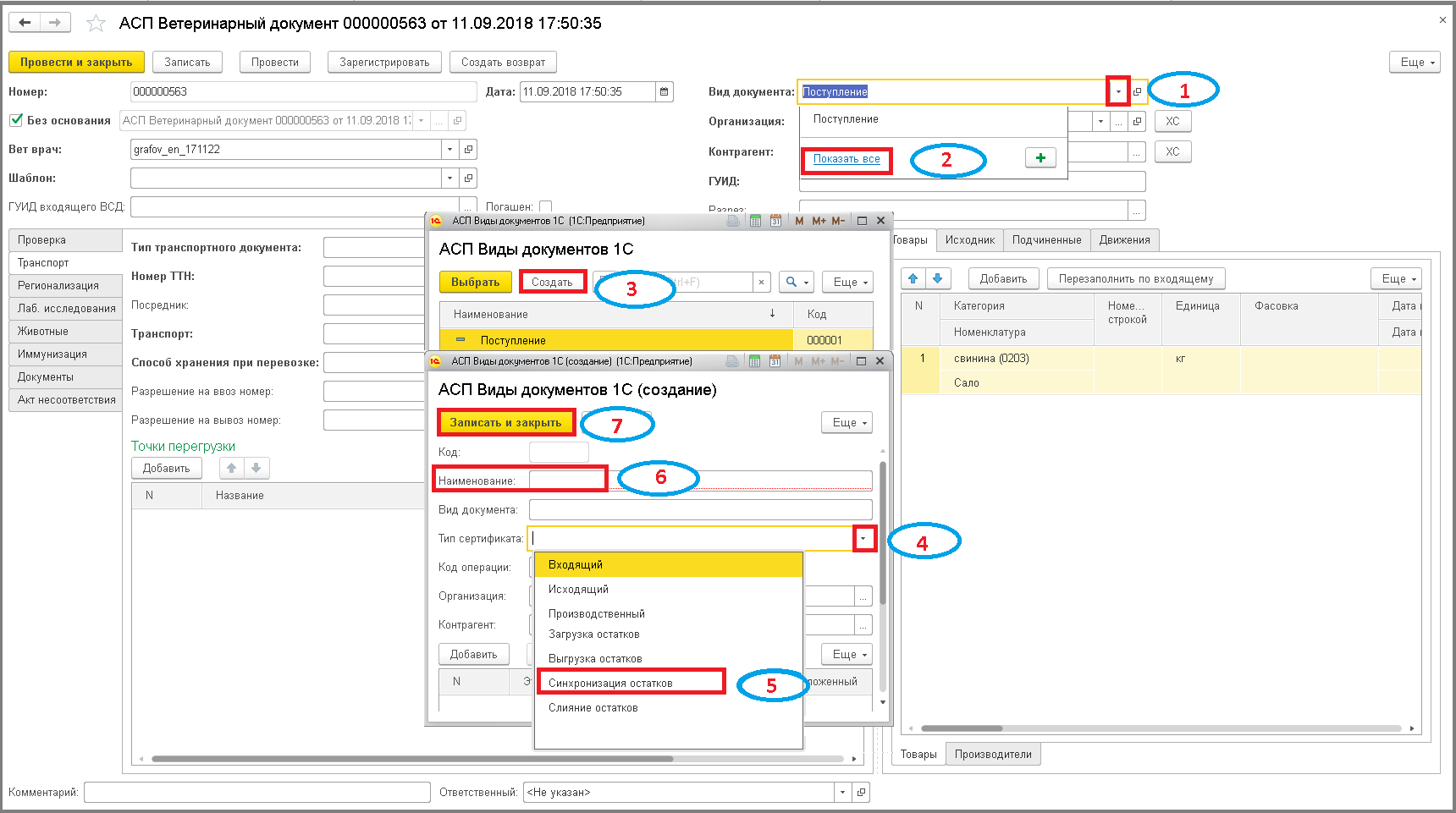Open Вет врач linked record icon
The width and height of the screenshot is (1456, 813).
[x=468, y=150]
